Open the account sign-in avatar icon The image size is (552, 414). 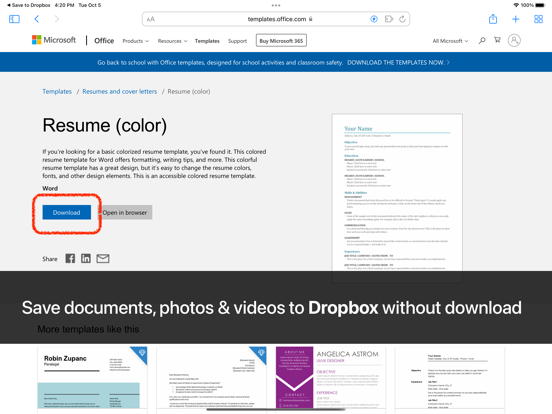[x=514, y=40]
